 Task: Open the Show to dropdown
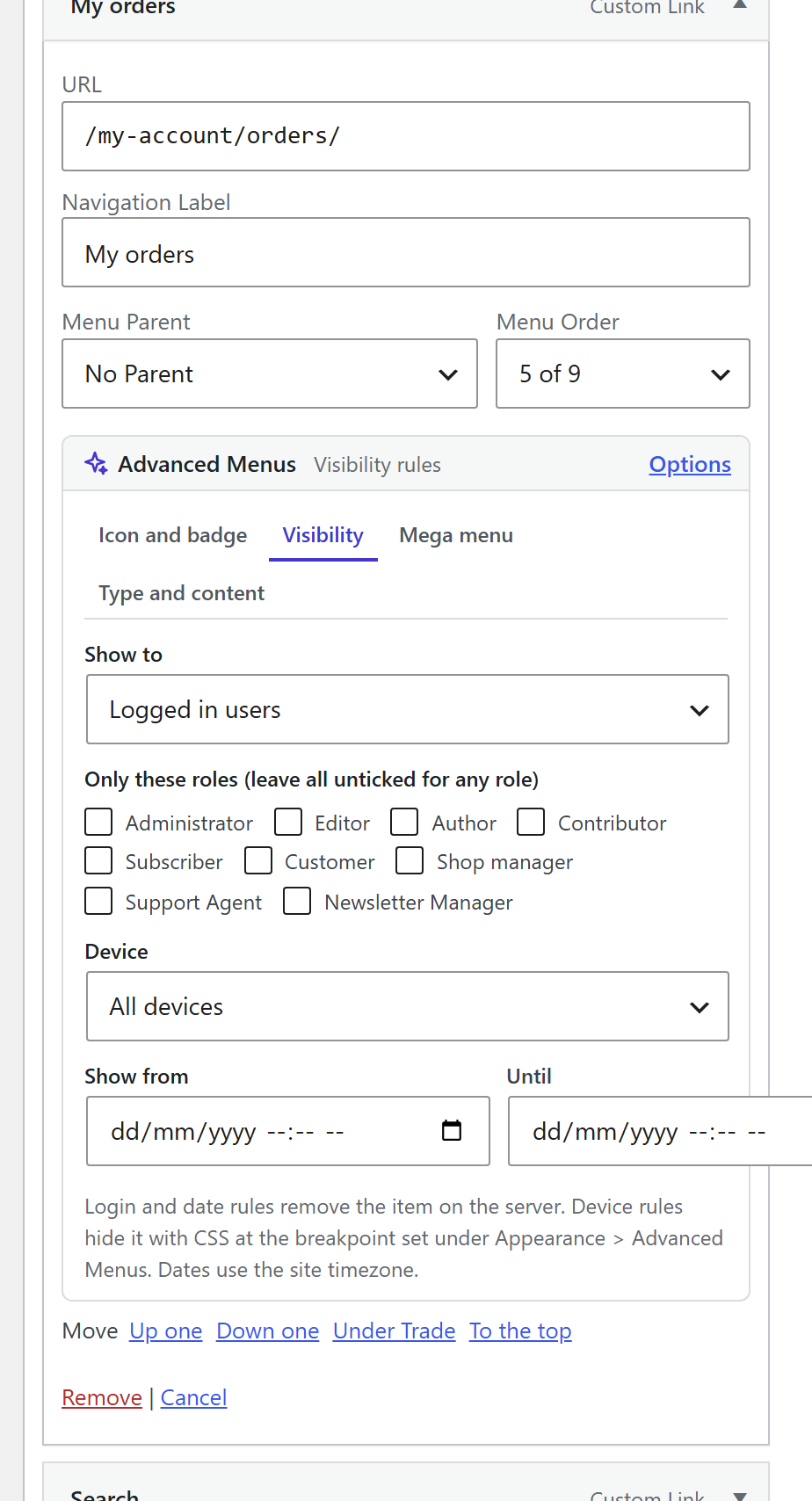pos(408,709)
